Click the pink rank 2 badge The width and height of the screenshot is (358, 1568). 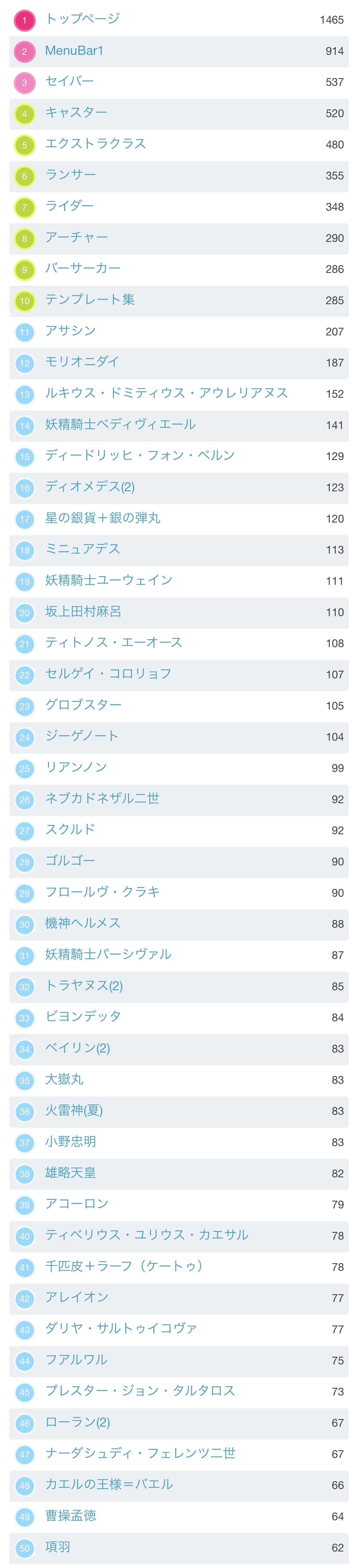(24, 52)
